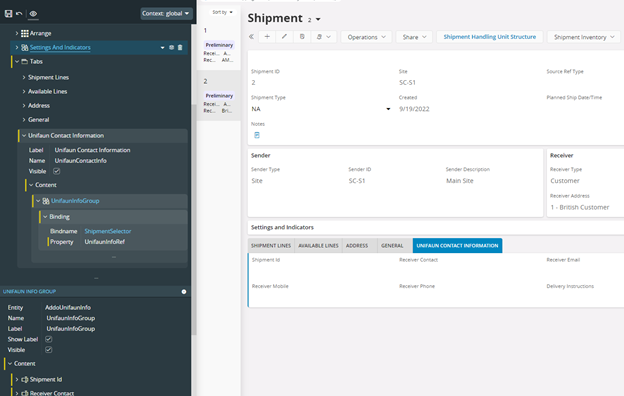Collapse the Binding node
This screenshot has width=624, height=396.
coord(45,217)
